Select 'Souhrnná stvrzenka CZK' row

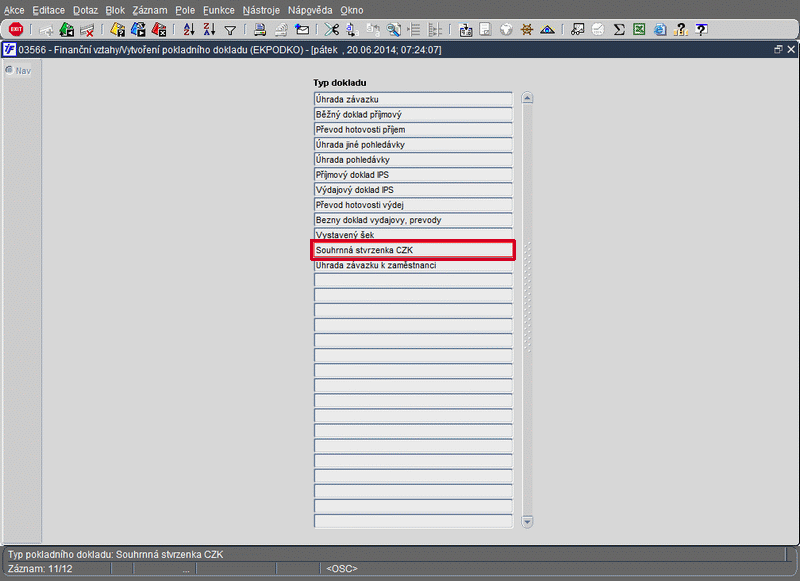click(x=413, y=250)
